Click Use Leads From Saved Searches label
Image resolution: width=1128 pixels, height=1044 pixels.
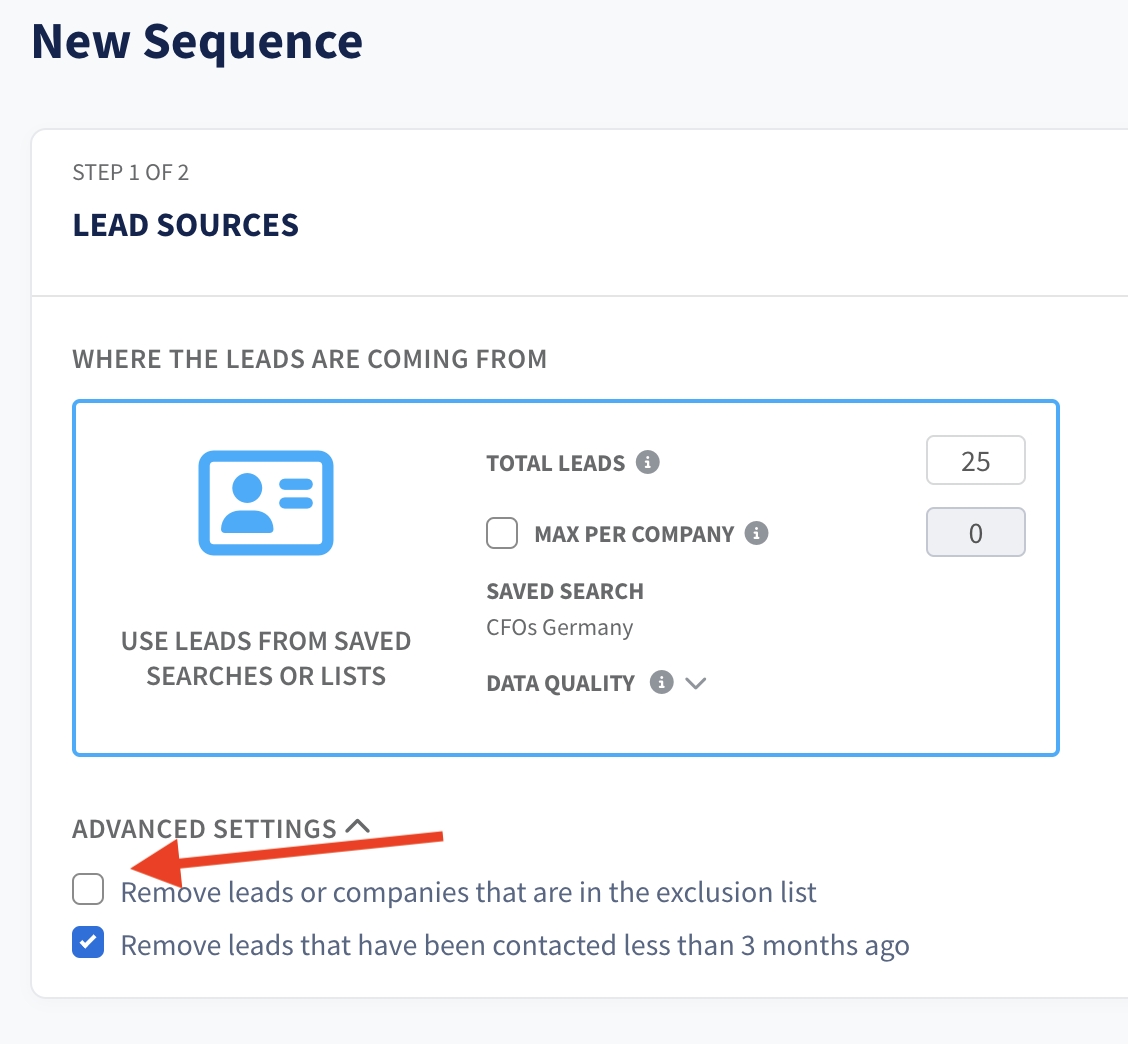265,658
